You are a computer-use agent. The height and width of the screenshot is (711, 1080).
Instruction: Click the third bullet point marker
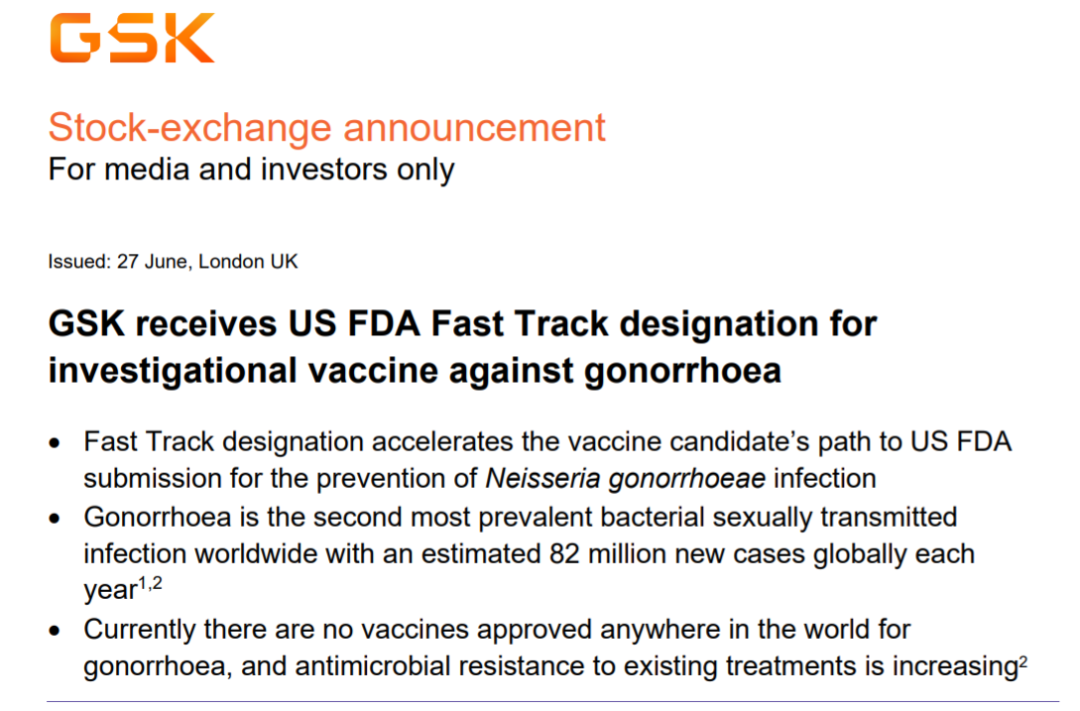57,632
